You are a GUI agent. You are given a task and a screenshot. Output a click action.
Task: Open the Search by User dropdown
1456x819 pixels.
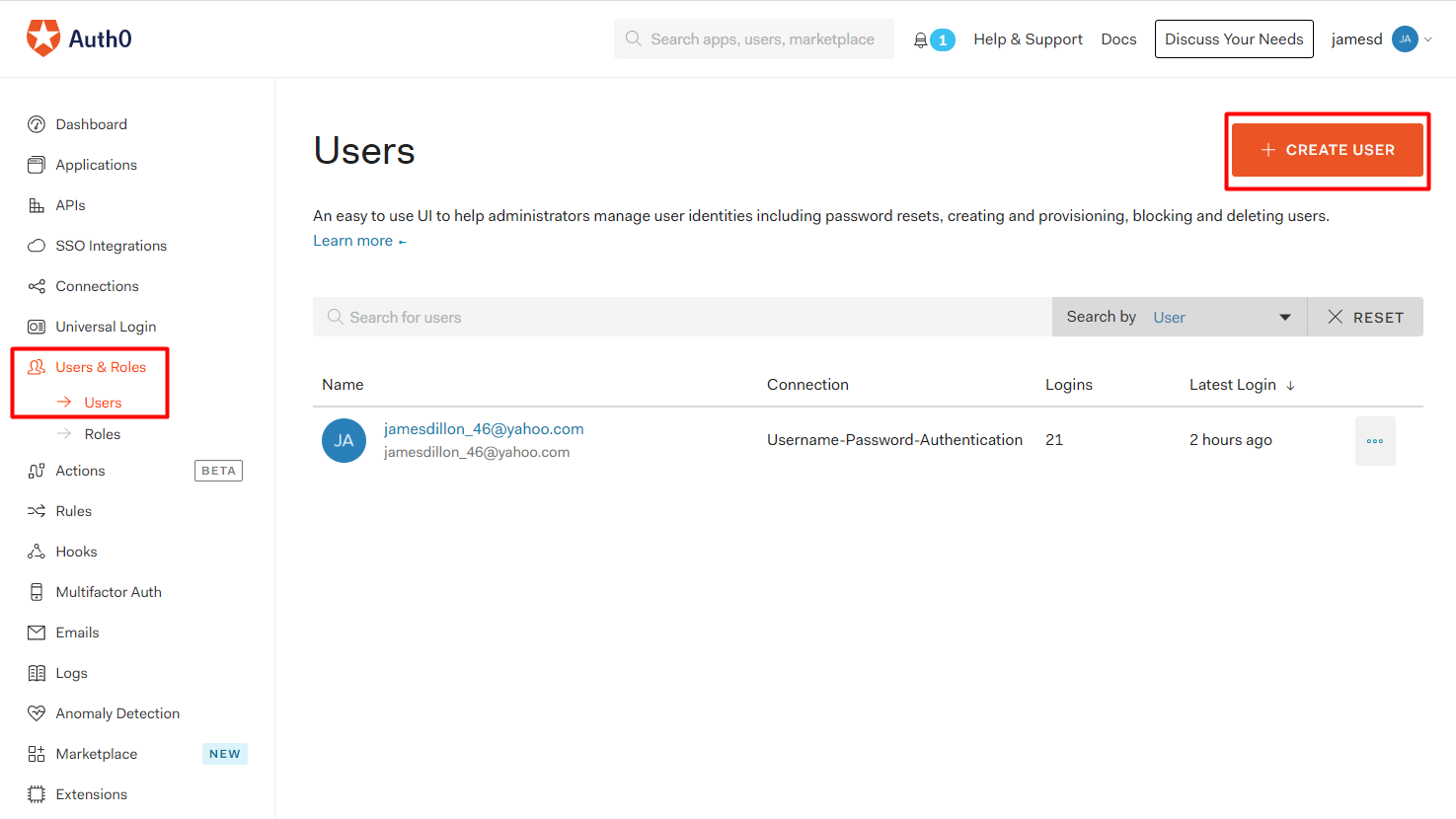click(x=1180, y=317)
